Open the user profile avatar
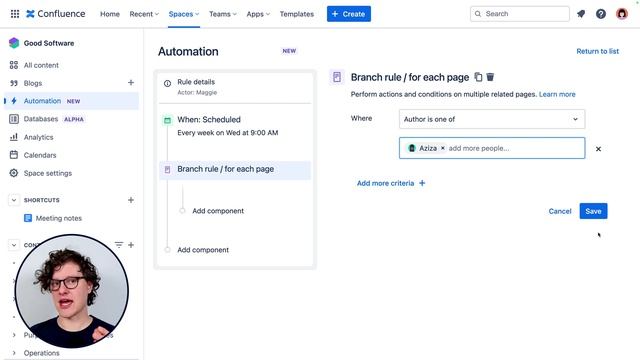640x360 pixels. coord(622,14)
